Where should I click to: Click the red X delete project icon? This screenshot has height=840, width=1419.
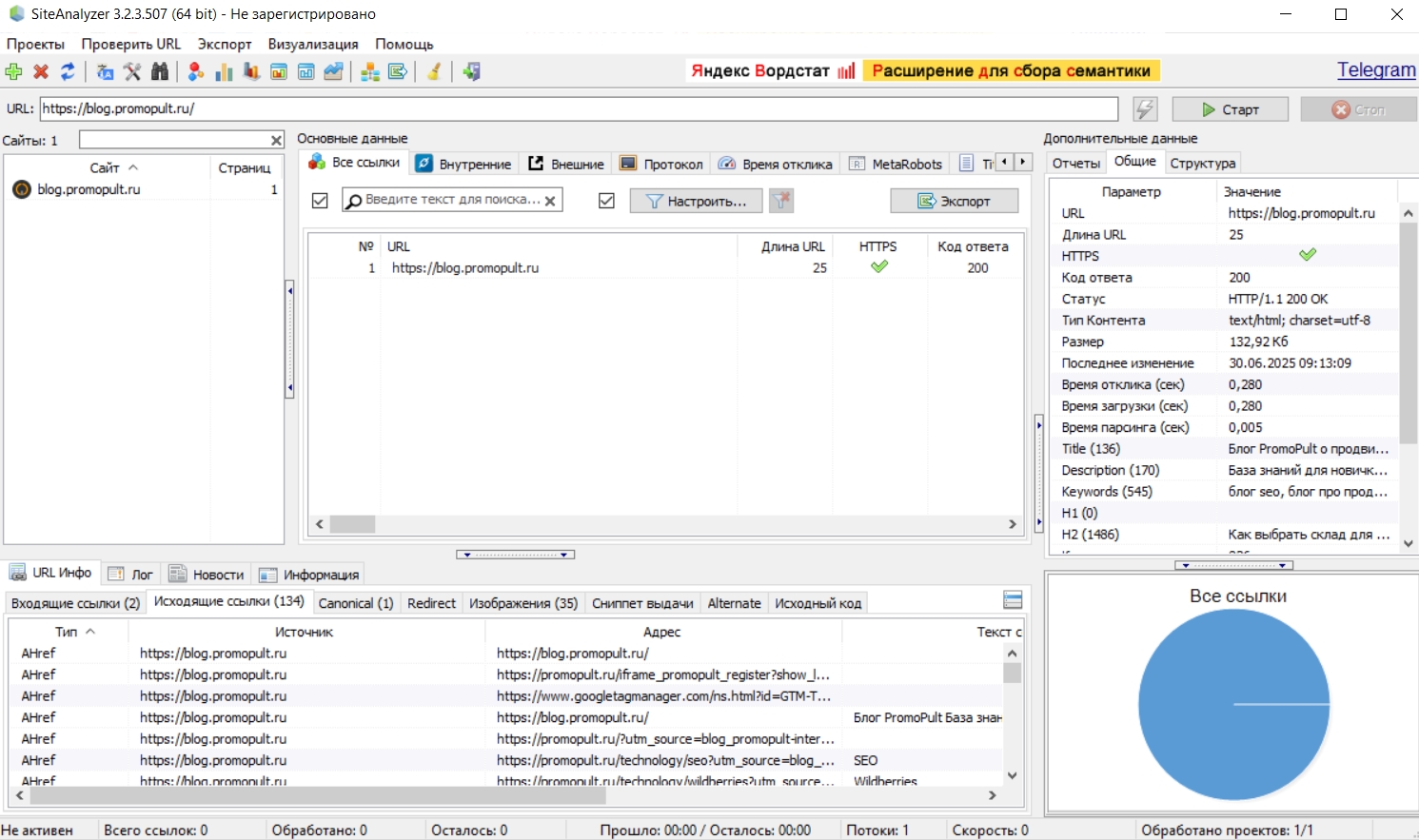pyautogui.click(x=41, y=71)
